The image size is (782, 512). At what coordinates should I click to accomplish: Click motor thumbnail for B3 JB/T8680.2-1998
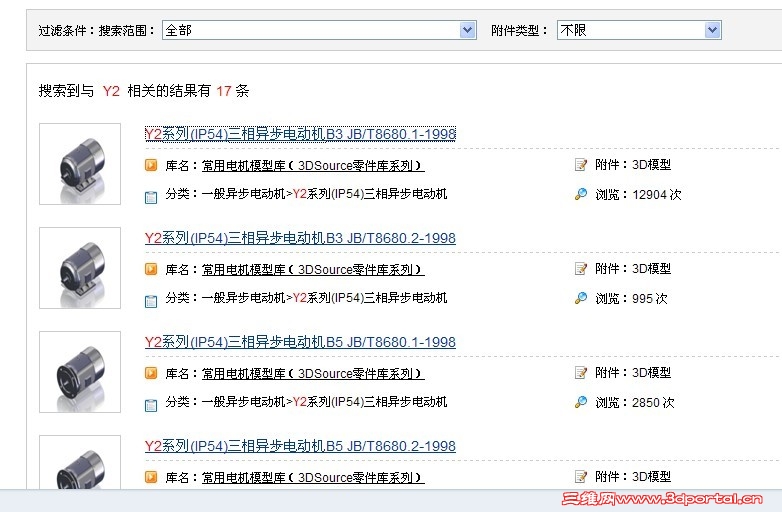click(80, 268)
